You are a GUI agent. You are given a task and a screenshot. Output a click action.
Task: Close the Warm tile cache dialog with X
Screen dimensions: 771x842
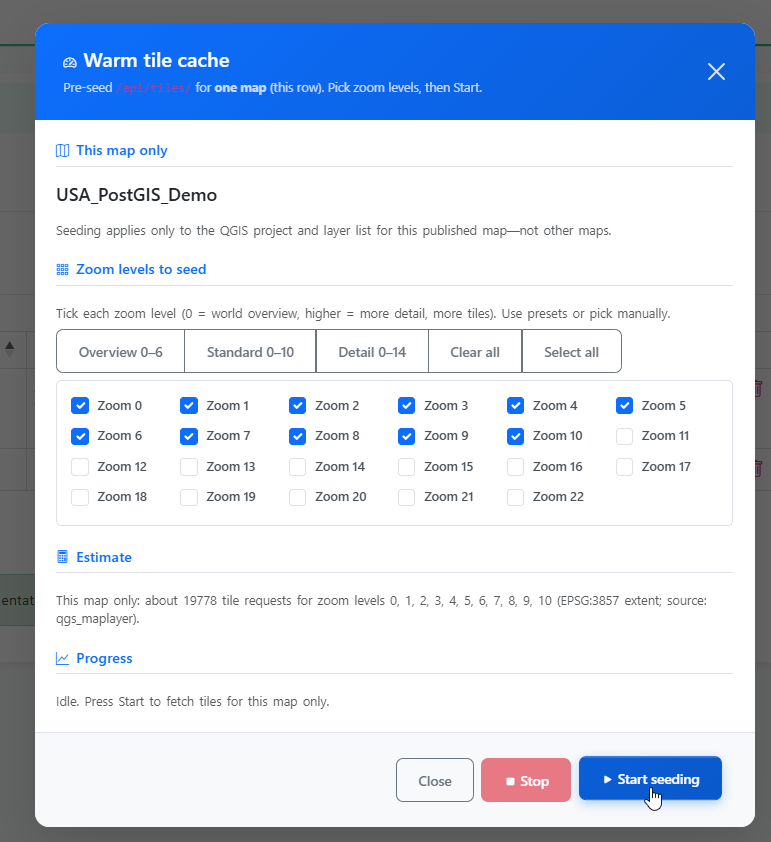(x=716, y=71)
